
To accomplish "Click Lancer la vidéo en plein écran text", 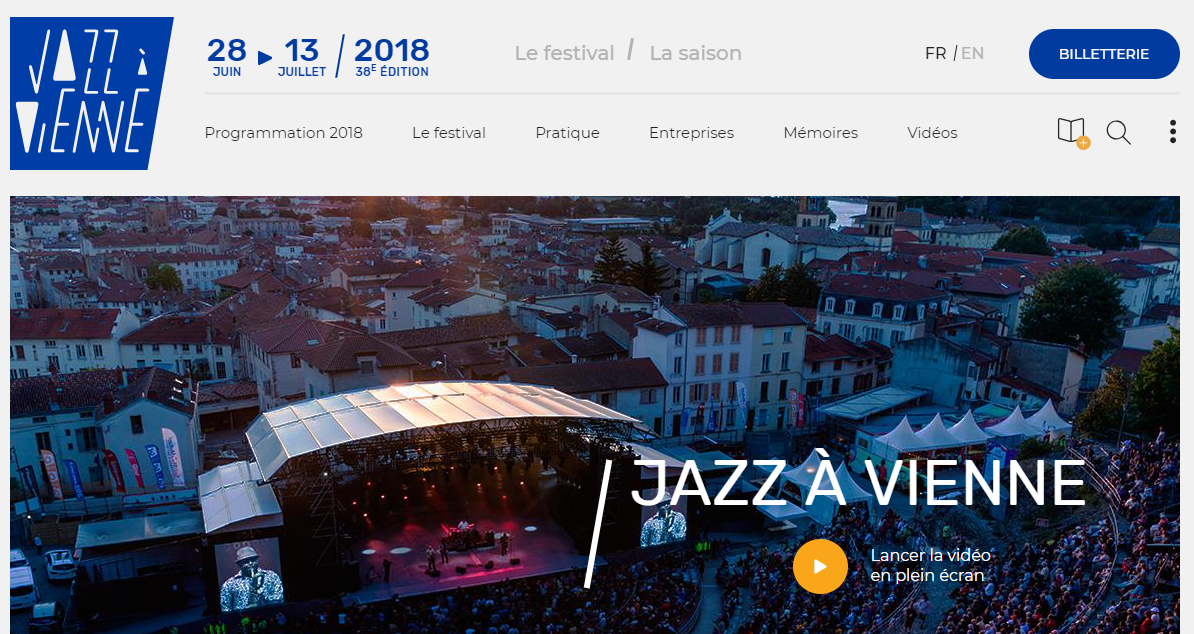I will (x=930, y=566).
